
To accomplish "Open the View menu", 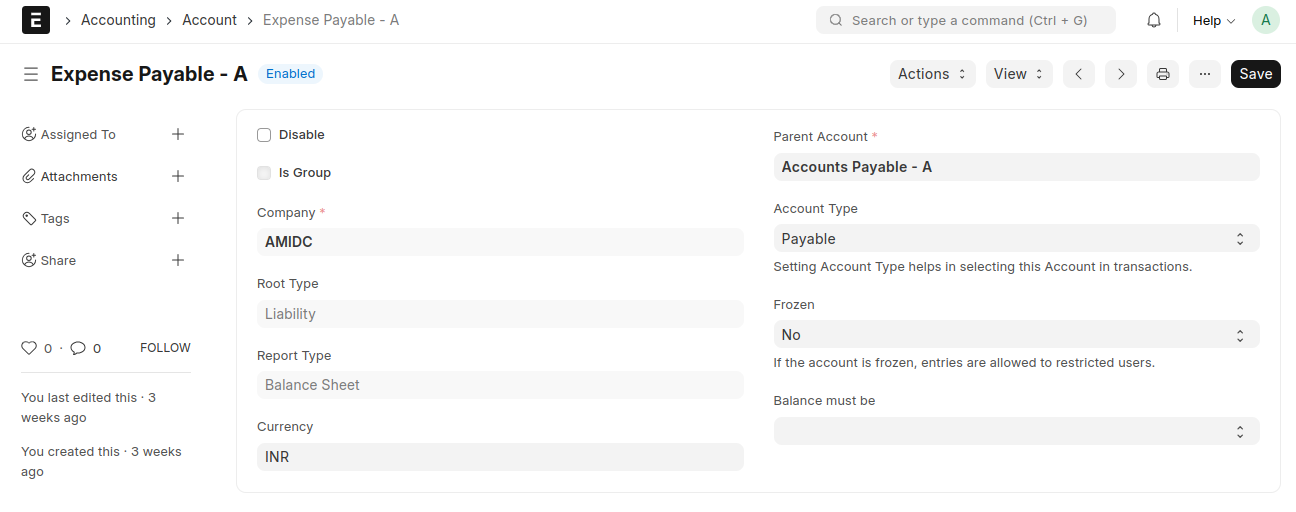I will pos(1018,74).
